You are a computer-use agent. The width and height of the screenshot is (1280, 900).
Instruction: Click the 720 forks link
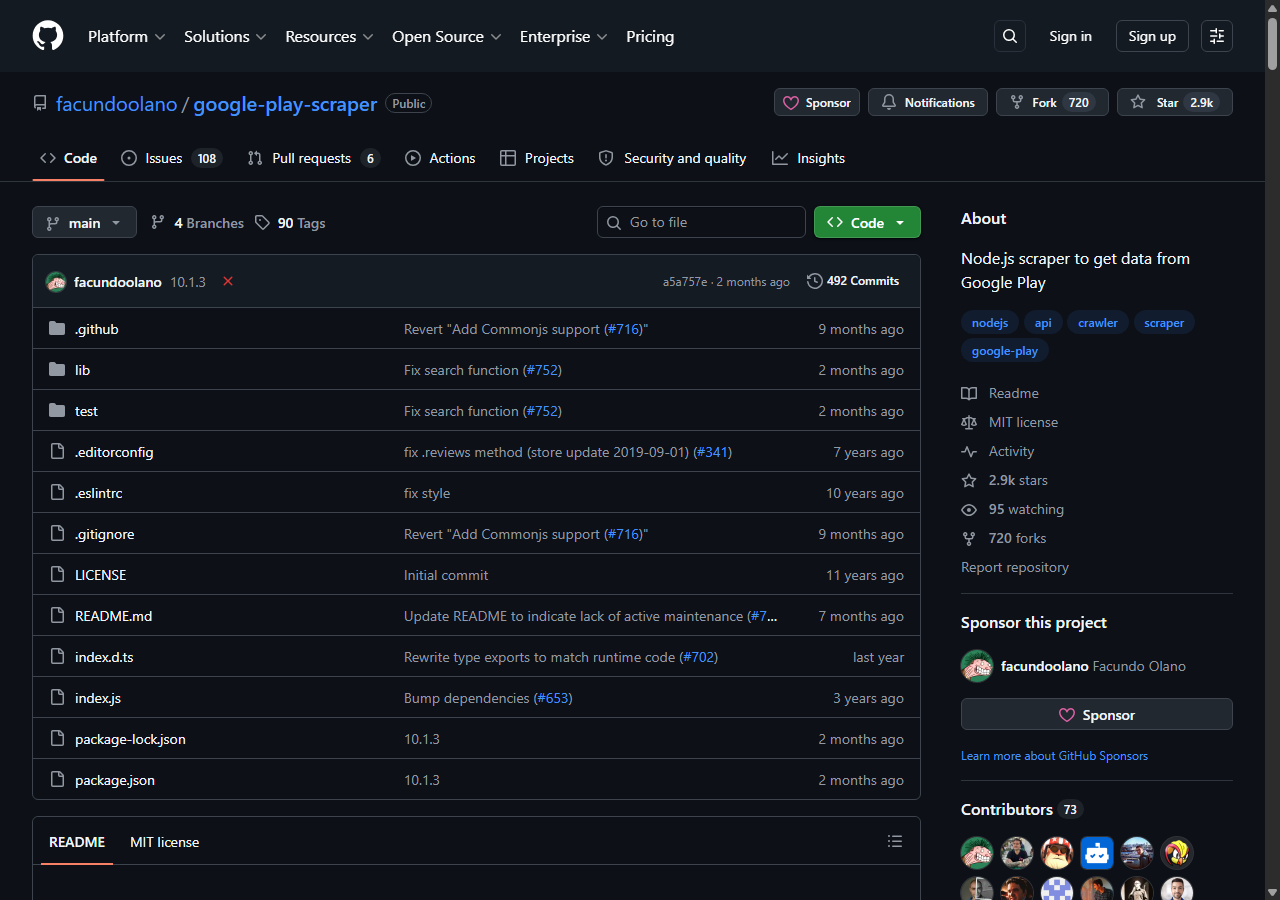tap(1004, 538)
